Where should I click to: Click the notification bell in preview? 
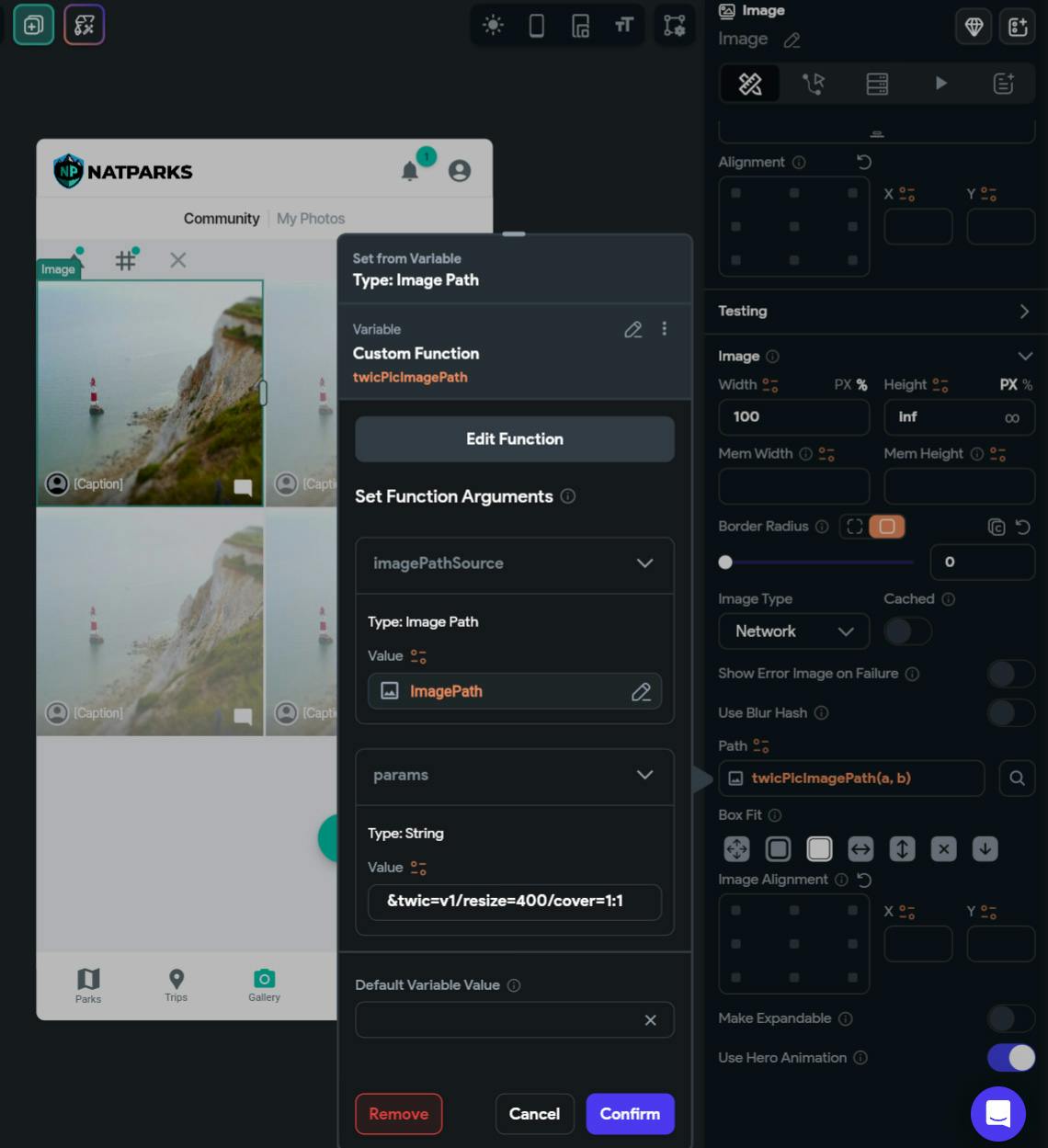pos(410,171)
